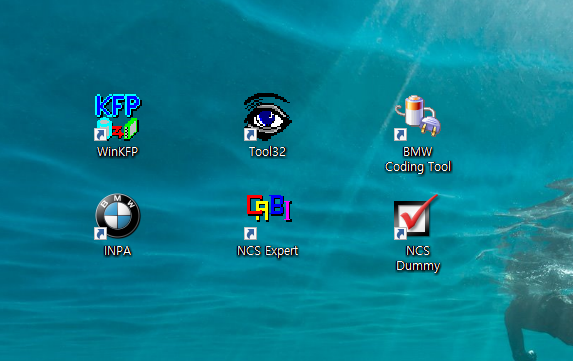The width and height of the screenshot is (573, 361).
Task: Click the shortcut arrow overlay on Tool32
Action: (x=250, y=134)
